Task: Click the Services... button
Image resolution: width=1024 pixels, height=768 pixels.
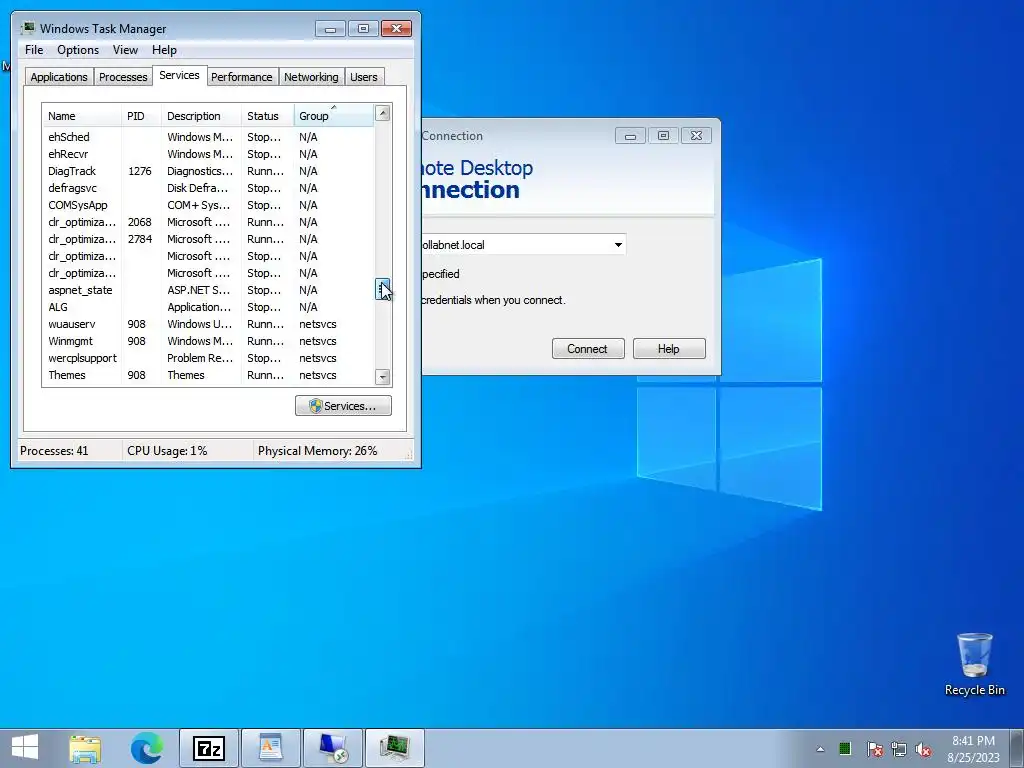Action: [x=343, y=406]
